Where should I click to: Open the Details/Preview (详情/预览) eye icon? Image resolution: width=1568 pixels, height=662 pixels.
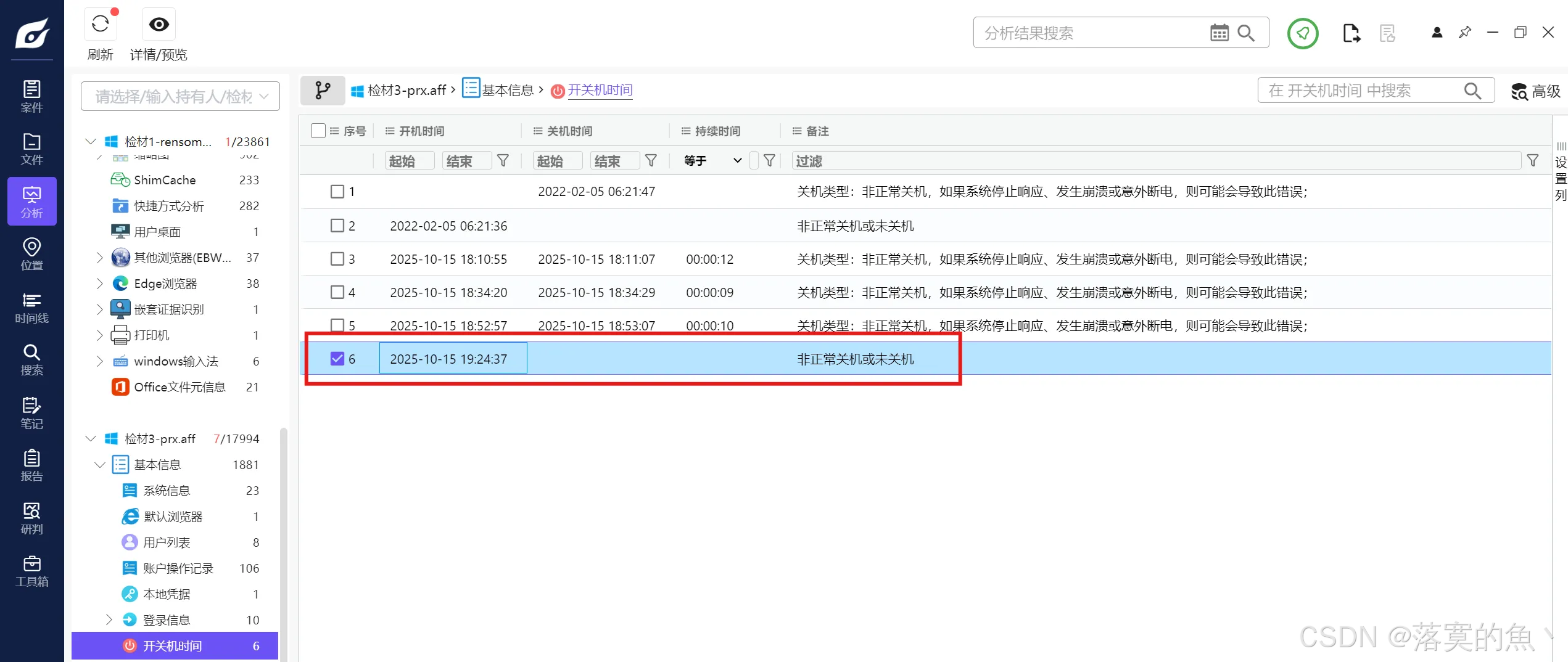pyautogui.click(x=159, y=25)
